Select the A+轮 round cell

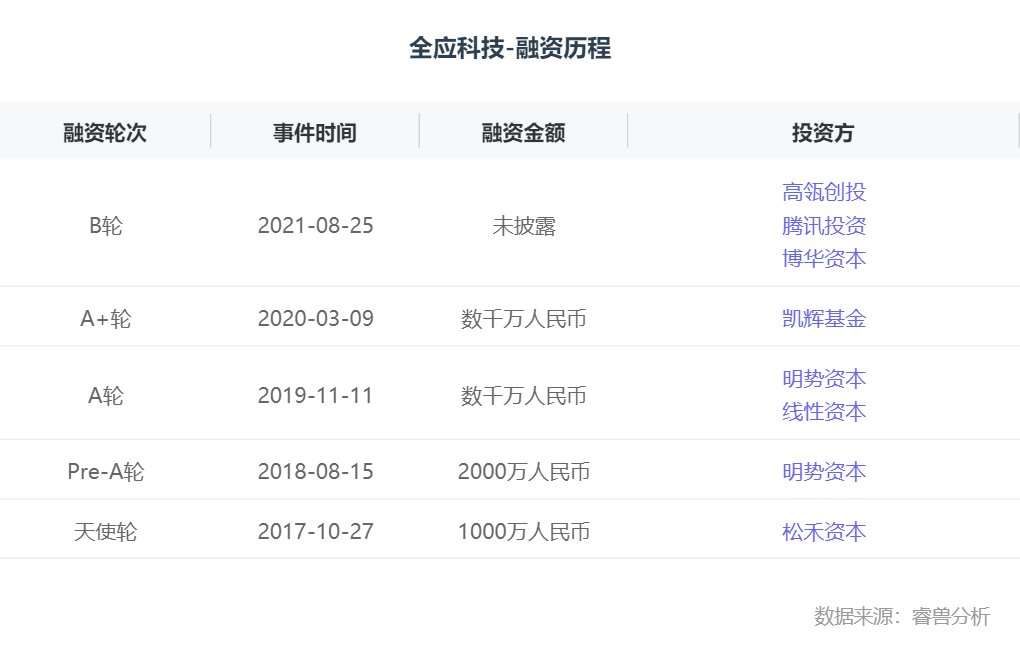point(105,319)
